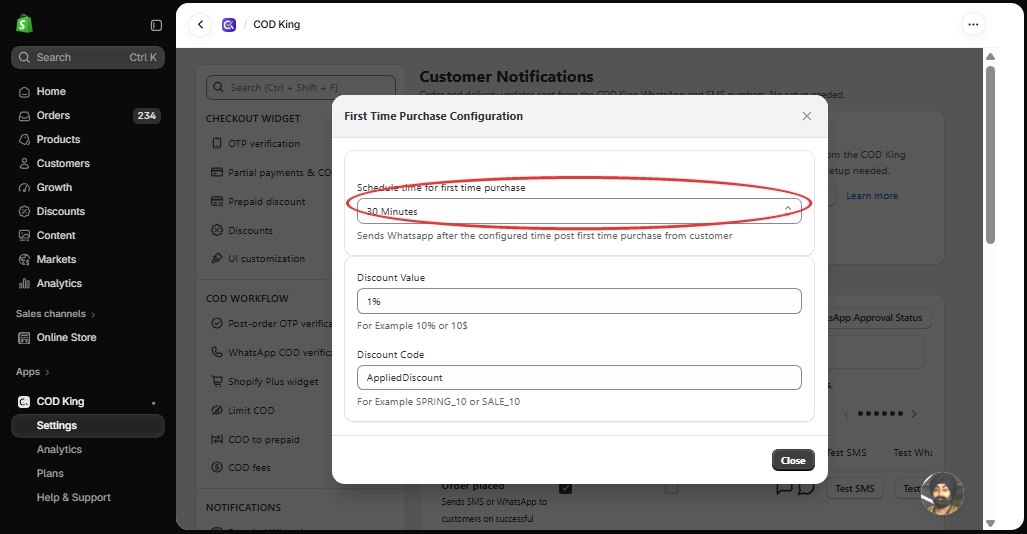The width and height of the screenshot is (1027, 534).
Task: Open Plans under COD King
Action: (50, 474)
